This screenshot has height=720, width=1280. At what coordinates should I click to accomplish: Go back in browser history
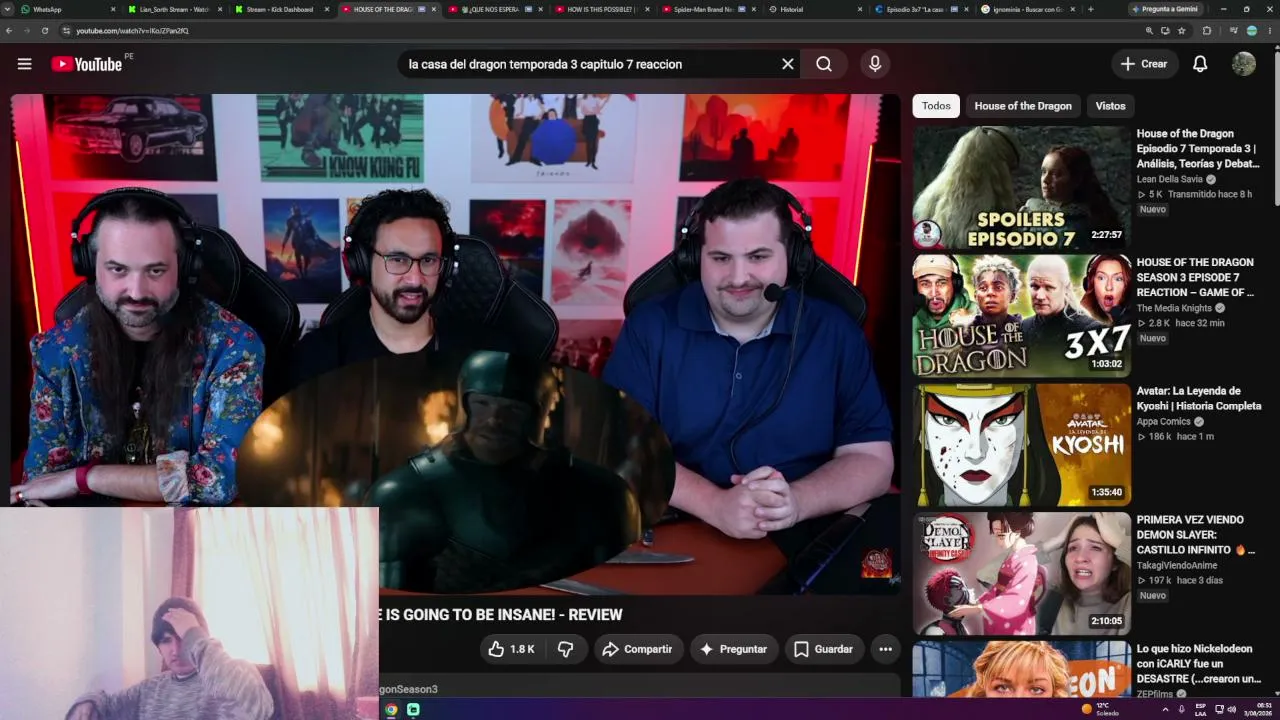point(9,31)
